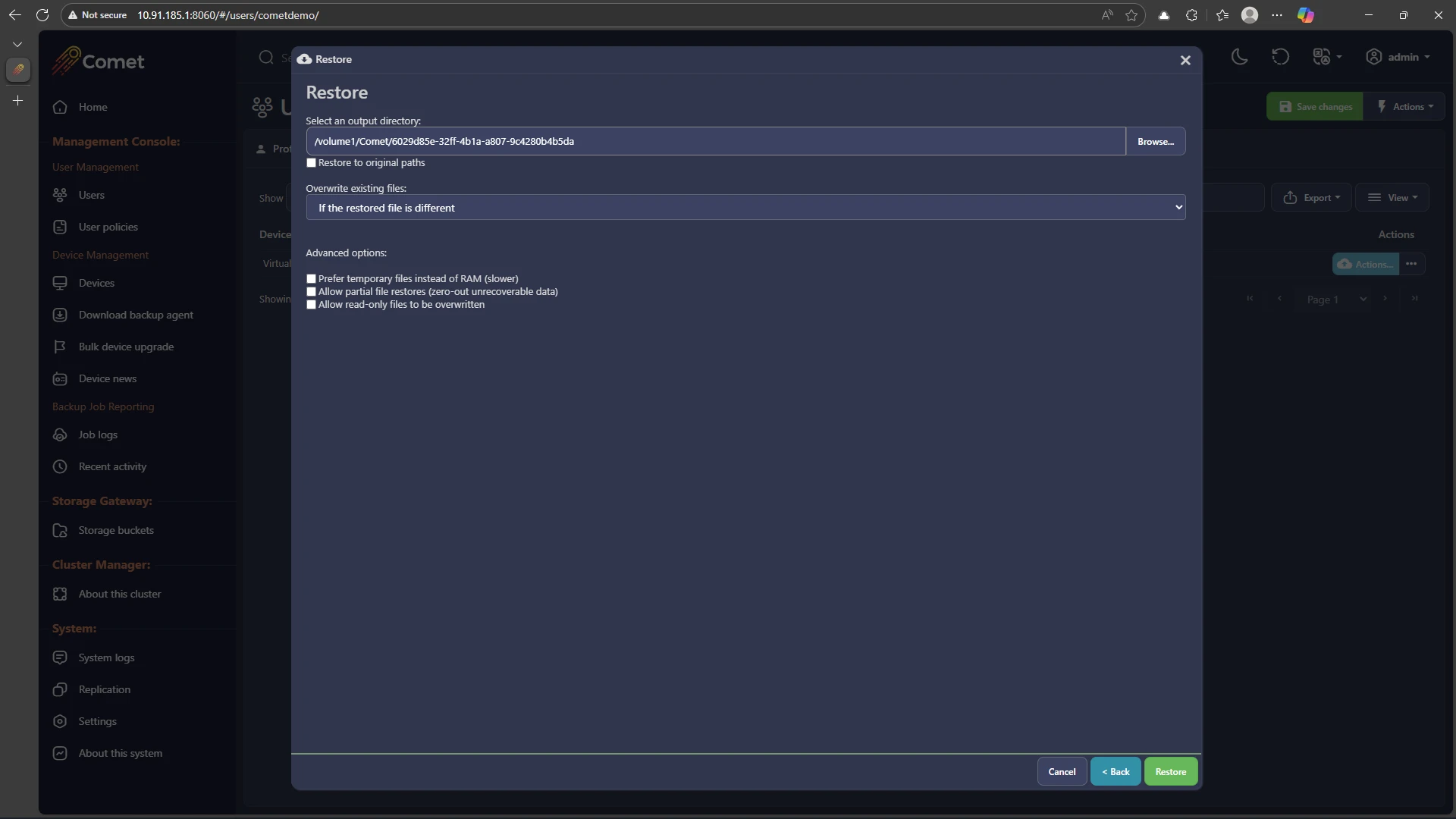Click the refresh icon in Comet header
1456x819 pixels.
pyautogui.click(x=1280, y=57)
